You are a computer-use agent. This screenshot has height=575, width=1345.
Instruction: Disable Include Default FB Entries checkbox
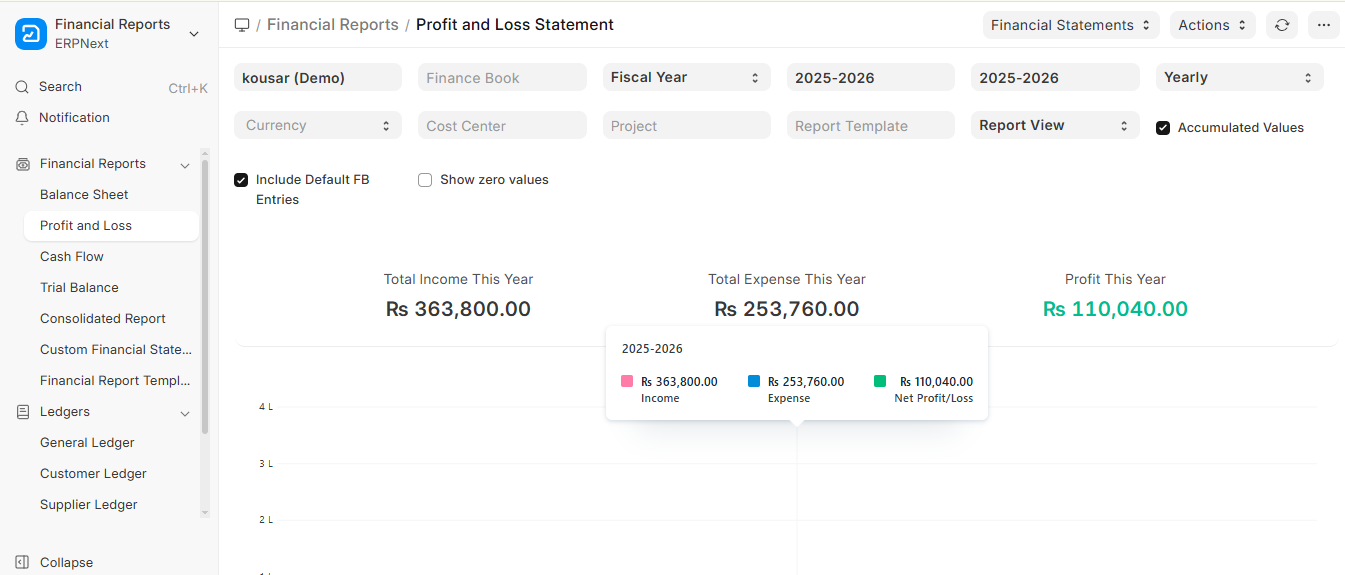point(241,180)
